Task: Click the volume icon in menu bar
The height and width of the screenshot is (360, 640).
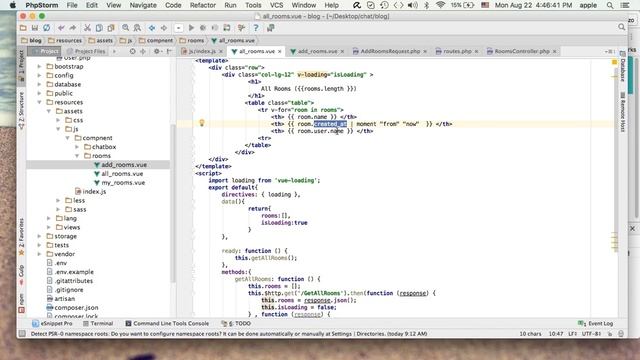Action: point(413,5)
